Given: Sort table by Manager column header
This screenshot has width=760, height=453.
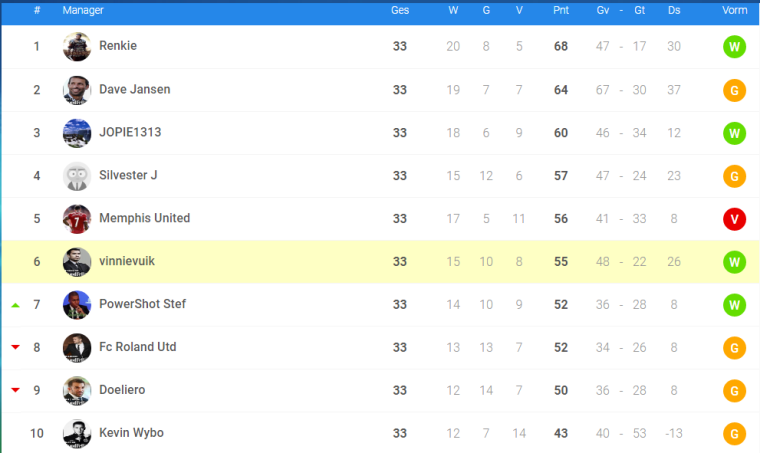Looking at the screenshot, I should 83,10.
